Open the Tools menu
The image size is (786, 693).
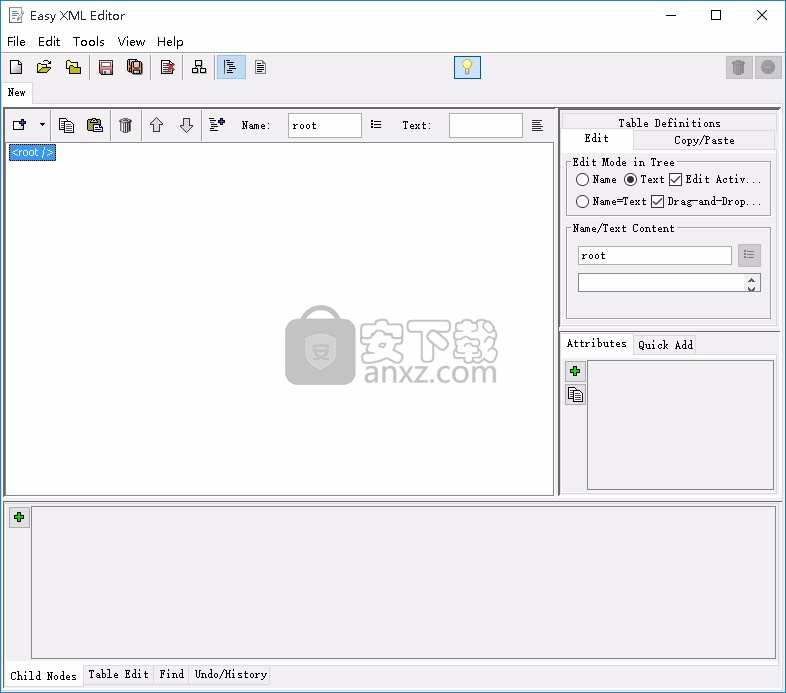tap(89, 42)
